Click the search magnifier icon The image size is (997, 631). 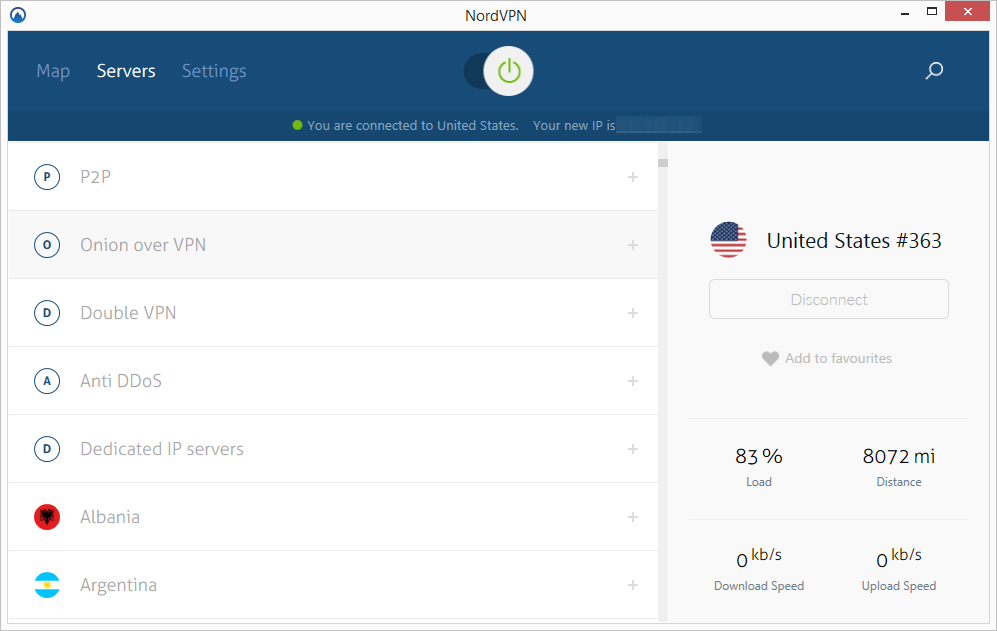934,71
